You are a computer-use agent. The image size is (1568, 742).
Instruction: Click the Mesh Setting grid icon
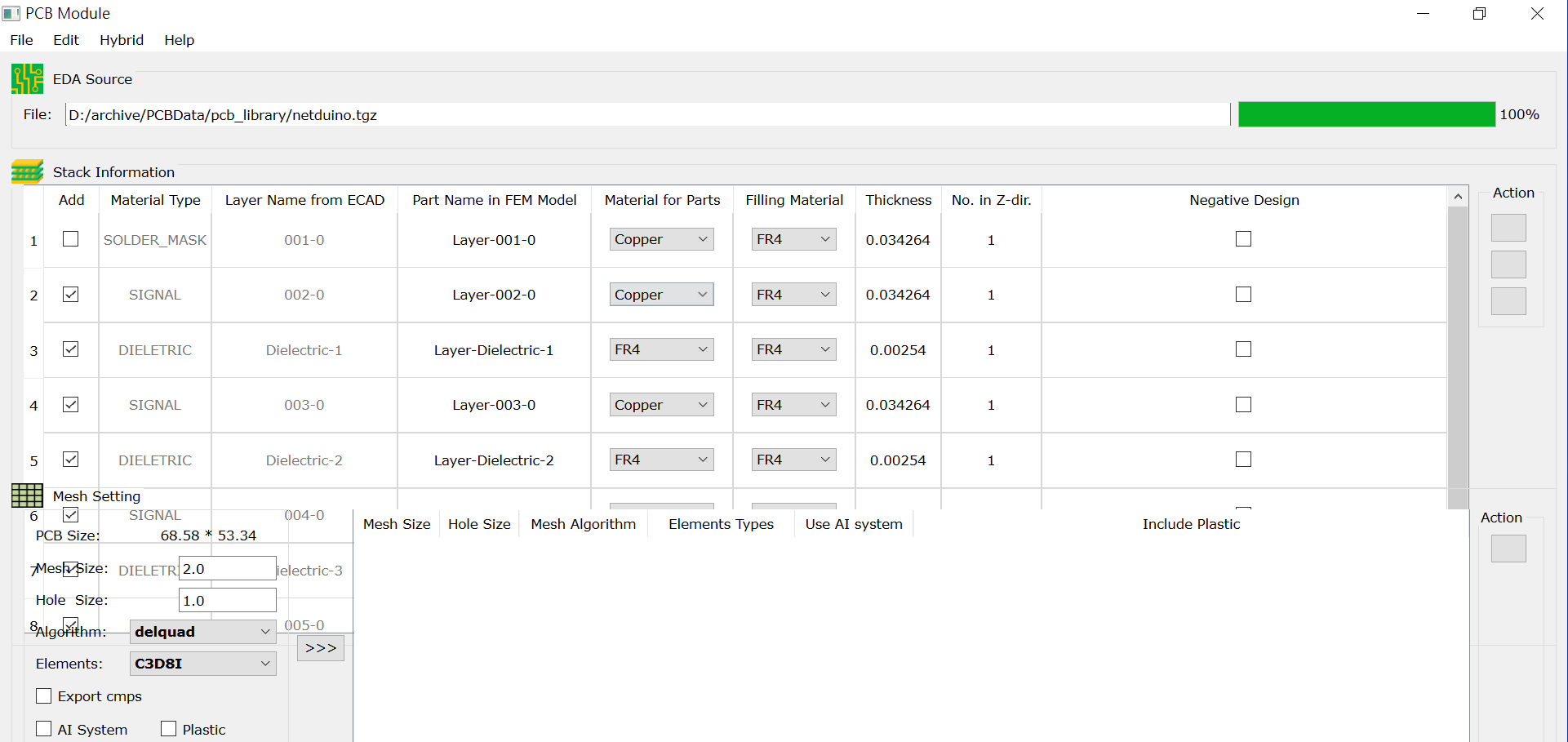pos(27,495)
